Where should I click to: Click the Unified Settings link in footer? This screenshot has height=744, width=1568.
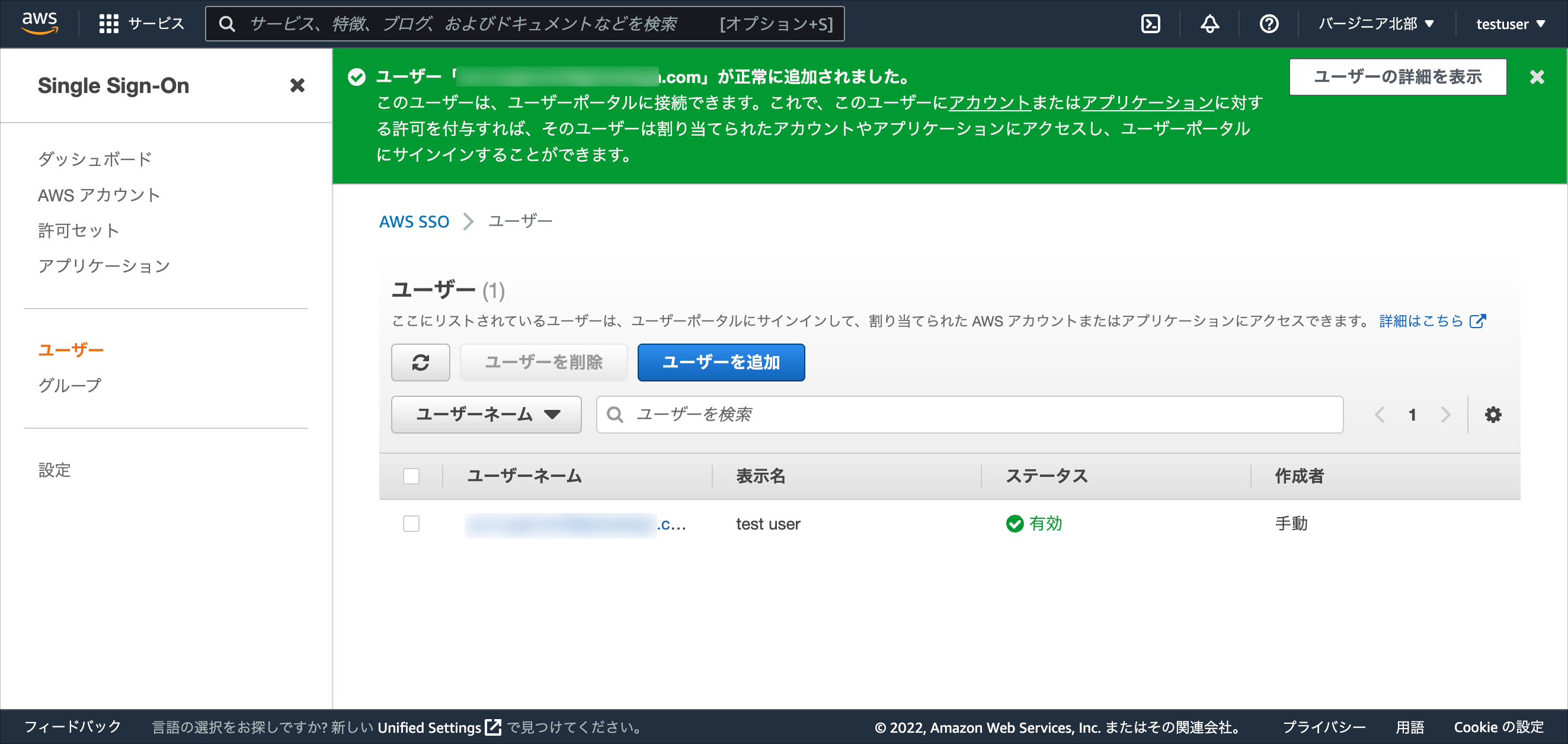[x=429, y=727]
